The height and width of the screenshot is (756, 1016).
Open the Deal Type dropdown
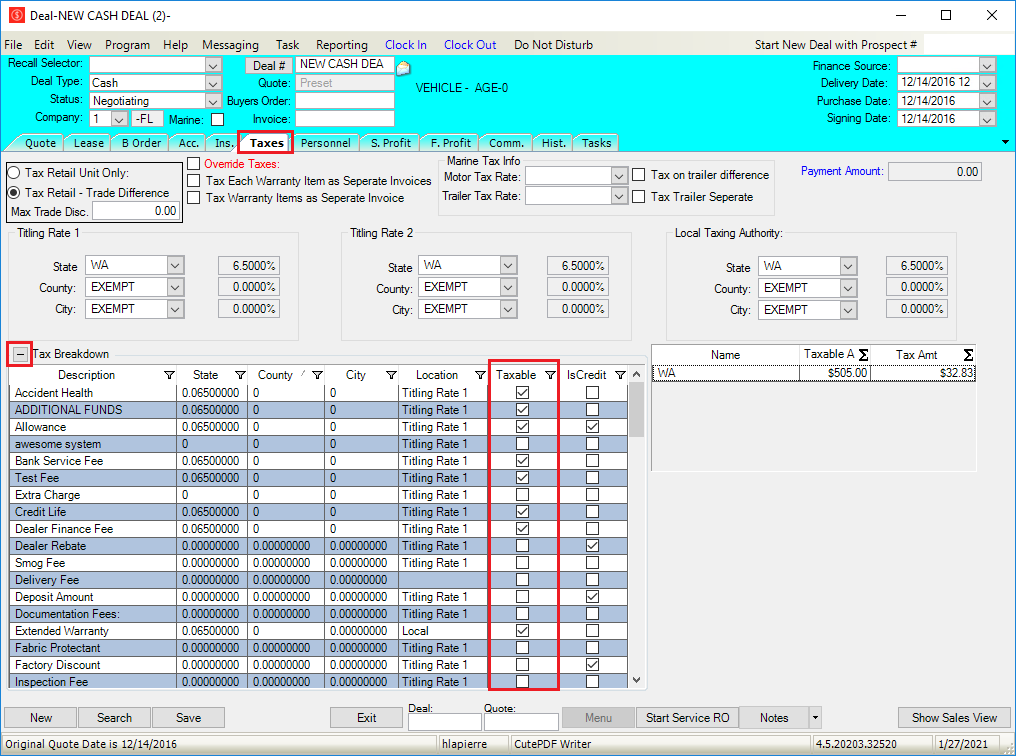click(x=213, y=83)
